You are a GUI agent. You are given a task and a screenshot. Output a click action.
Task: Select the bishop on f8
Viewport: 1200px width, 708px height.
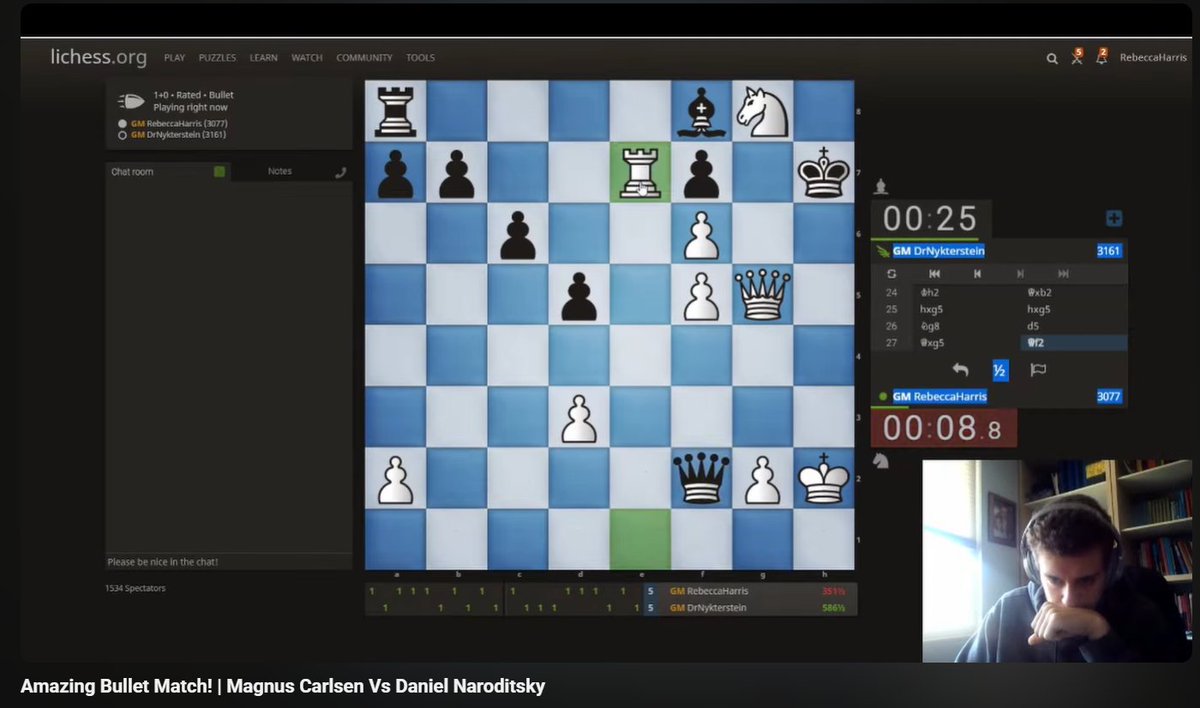[x=702, y=111]
